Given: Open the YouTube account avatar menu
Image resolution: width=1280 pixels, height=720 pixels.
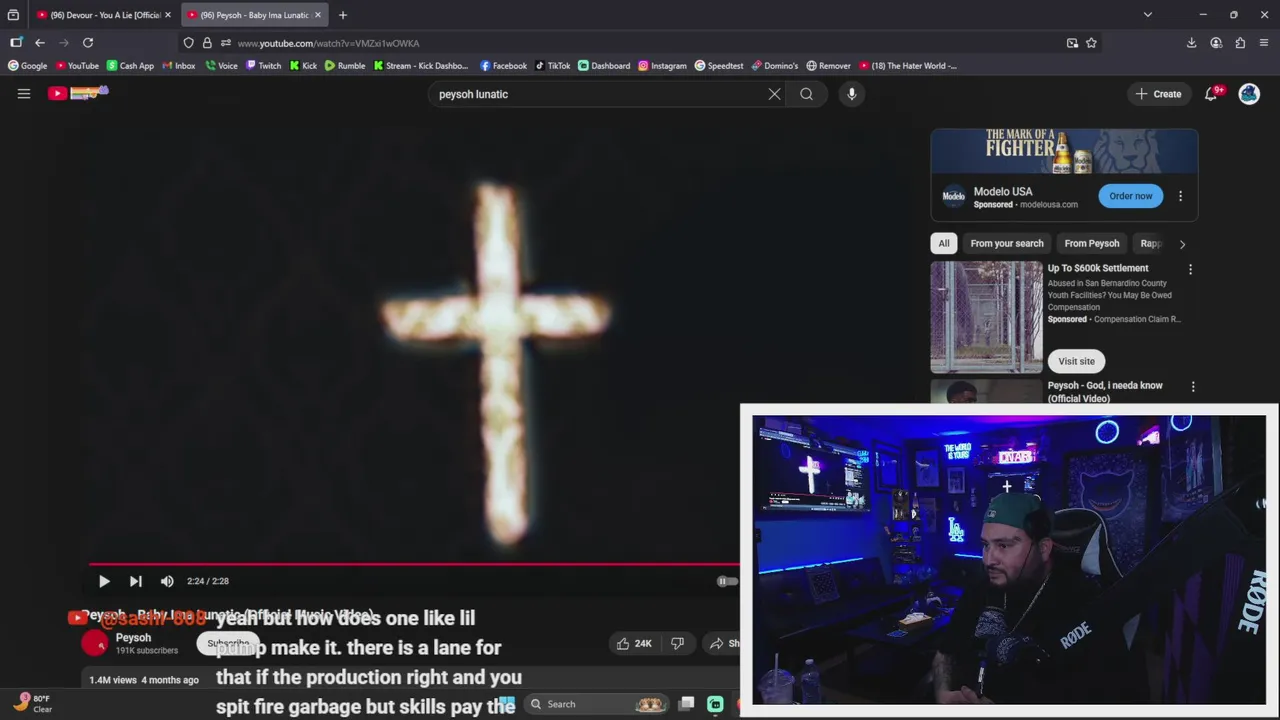Looking at the screenshot, I should (x=1249, y=94).
